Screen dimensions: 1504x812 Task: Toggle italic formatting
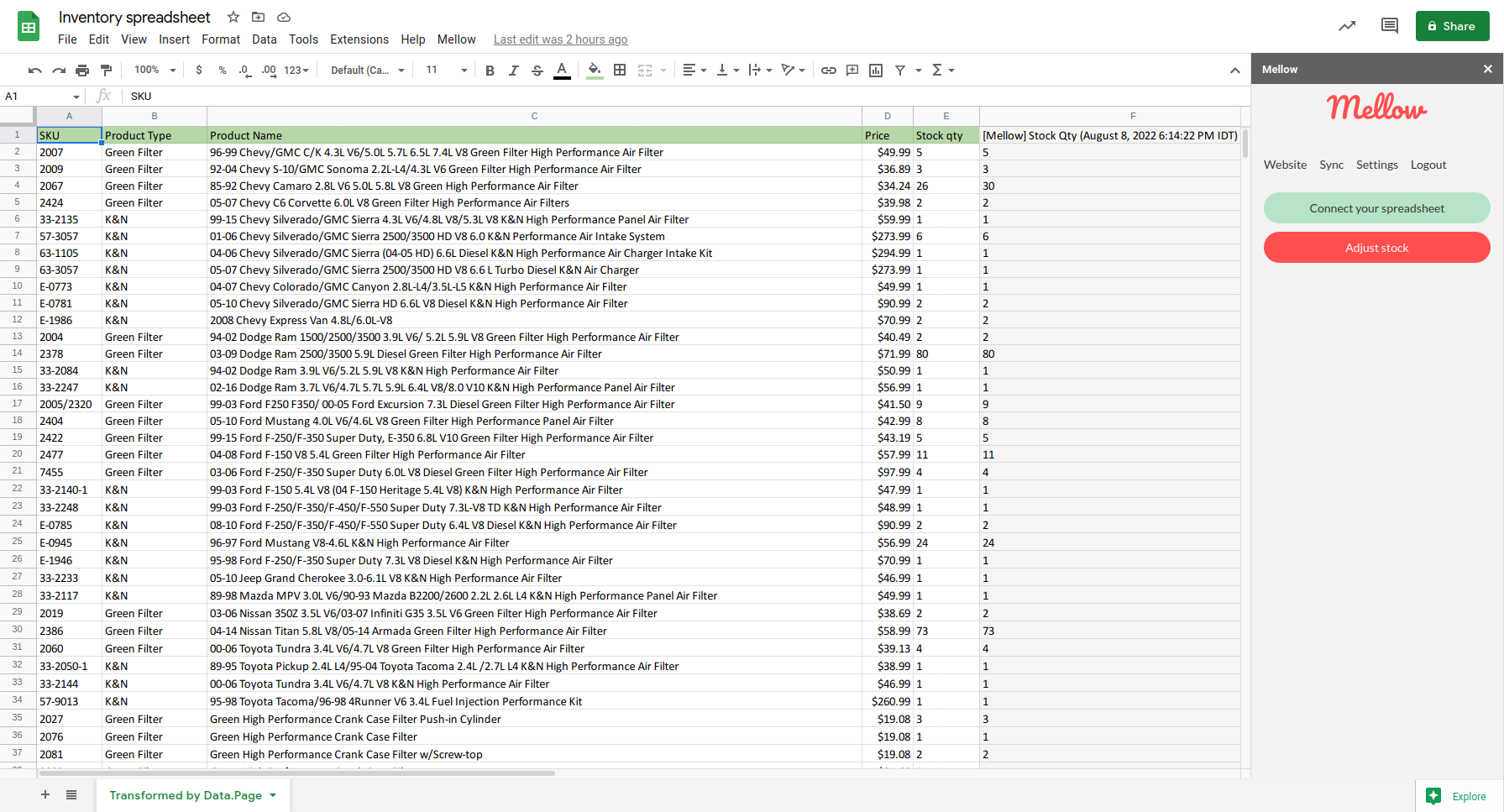(514, 71)
